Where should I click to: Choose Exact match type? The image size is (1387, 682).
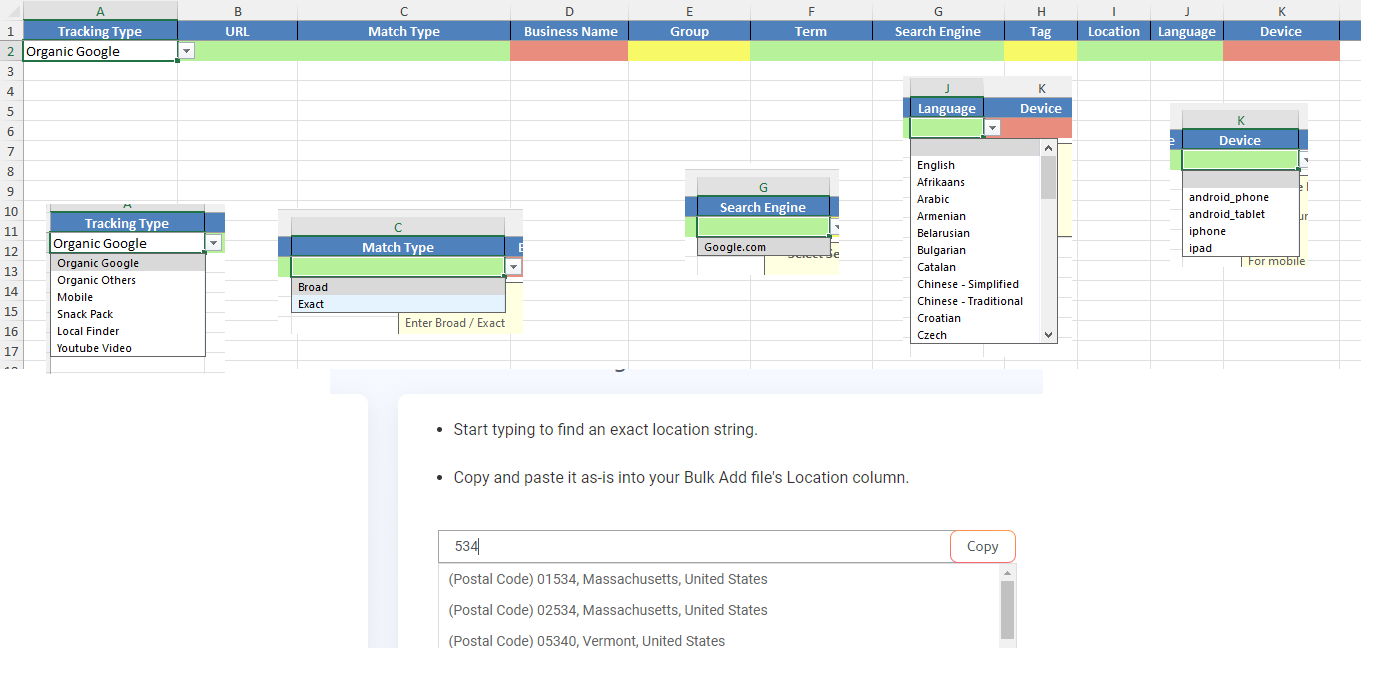pyautogui.click(x=398, y=304)
